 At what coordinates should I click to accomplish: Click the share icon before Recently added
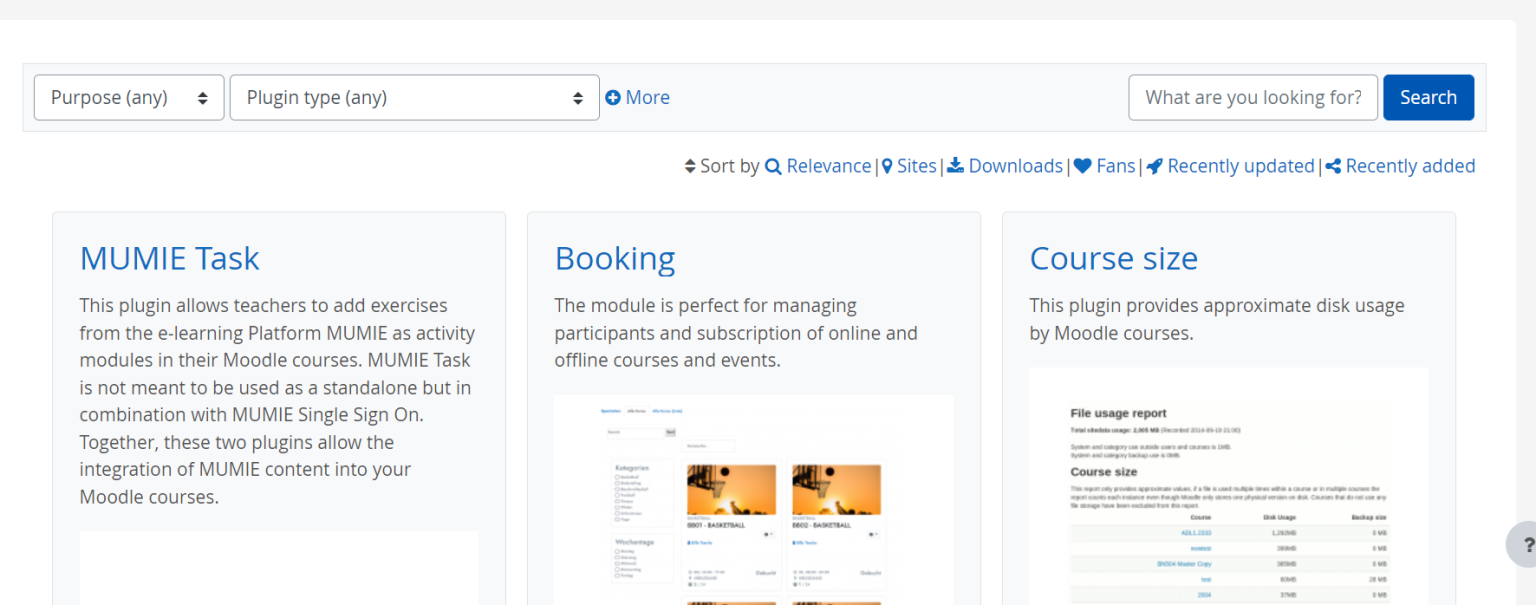tap(1333, 166)
